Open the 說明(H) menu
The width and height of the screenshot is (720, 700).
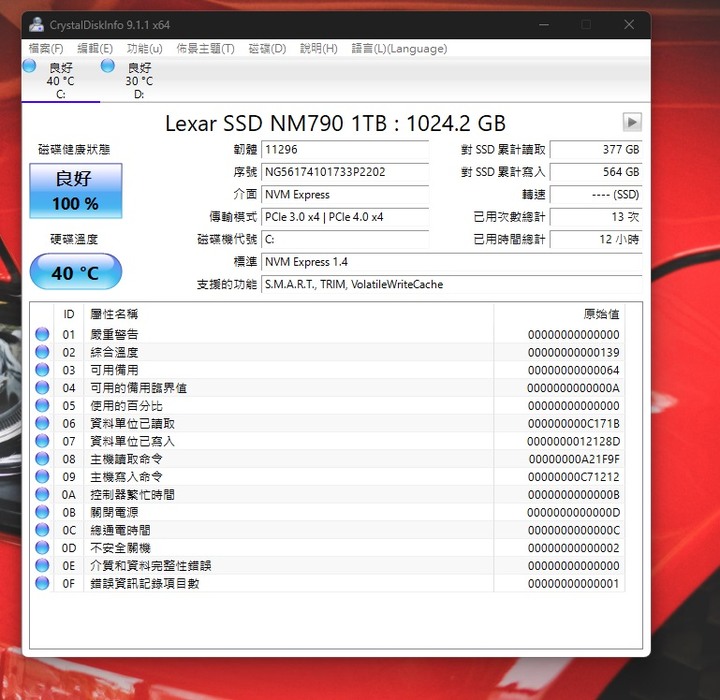(x=319, y=49)
